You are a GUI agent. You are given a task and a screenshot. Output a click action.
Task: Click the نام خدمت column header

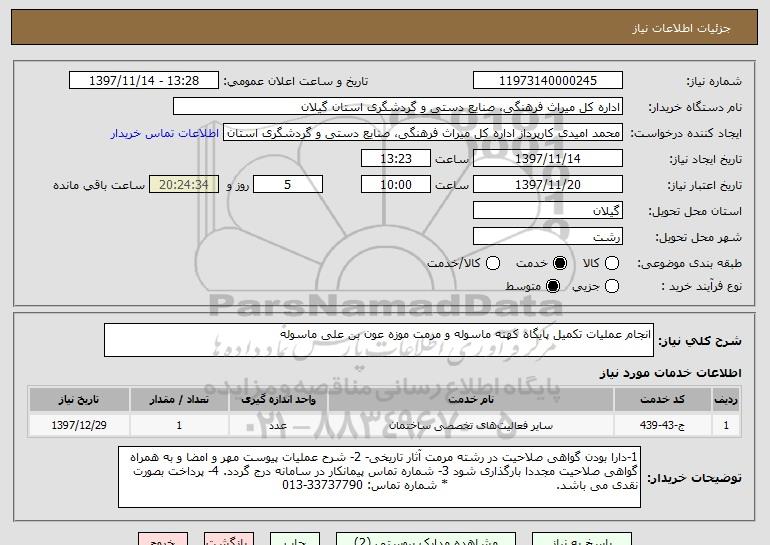click(470, 400)
